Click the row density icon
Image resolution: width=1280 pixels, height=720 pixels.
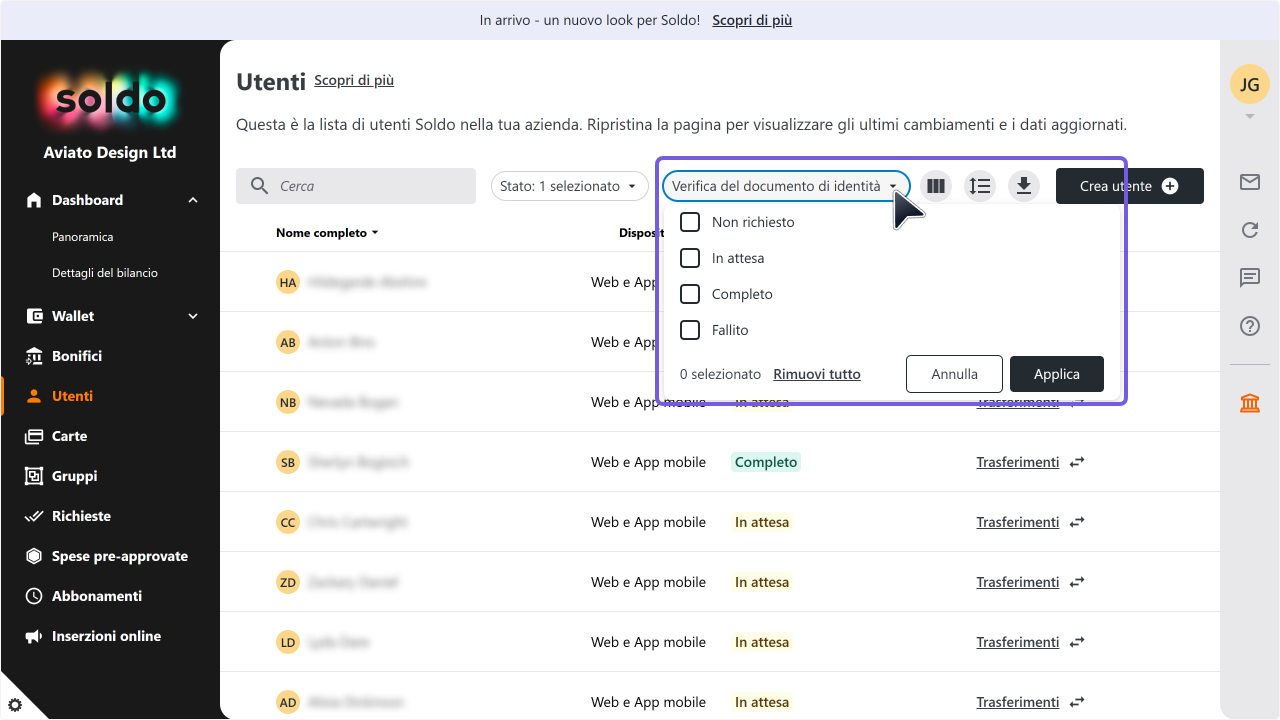coord(980,186)
